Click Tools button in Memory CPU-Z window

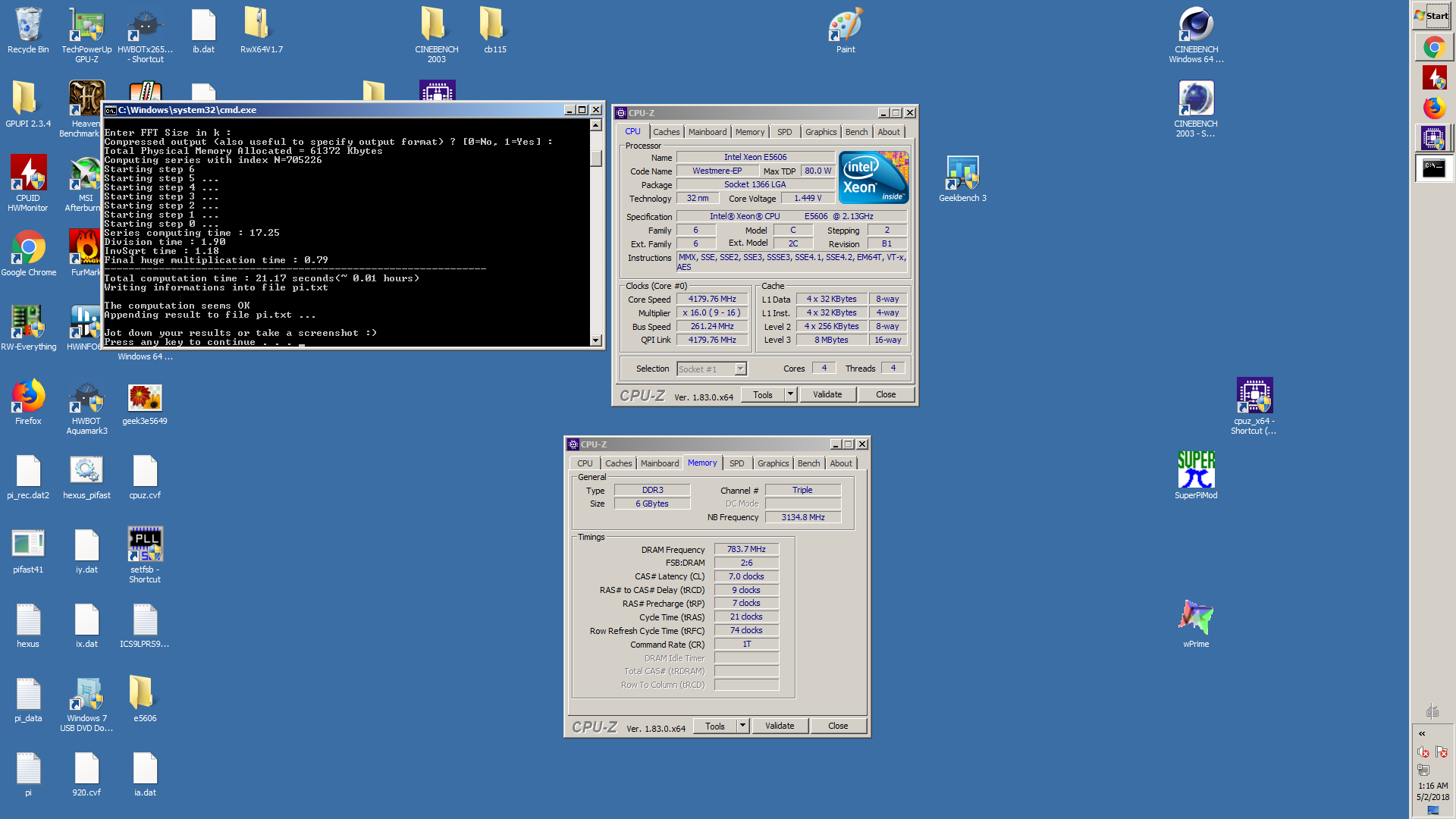pos(715,726)
